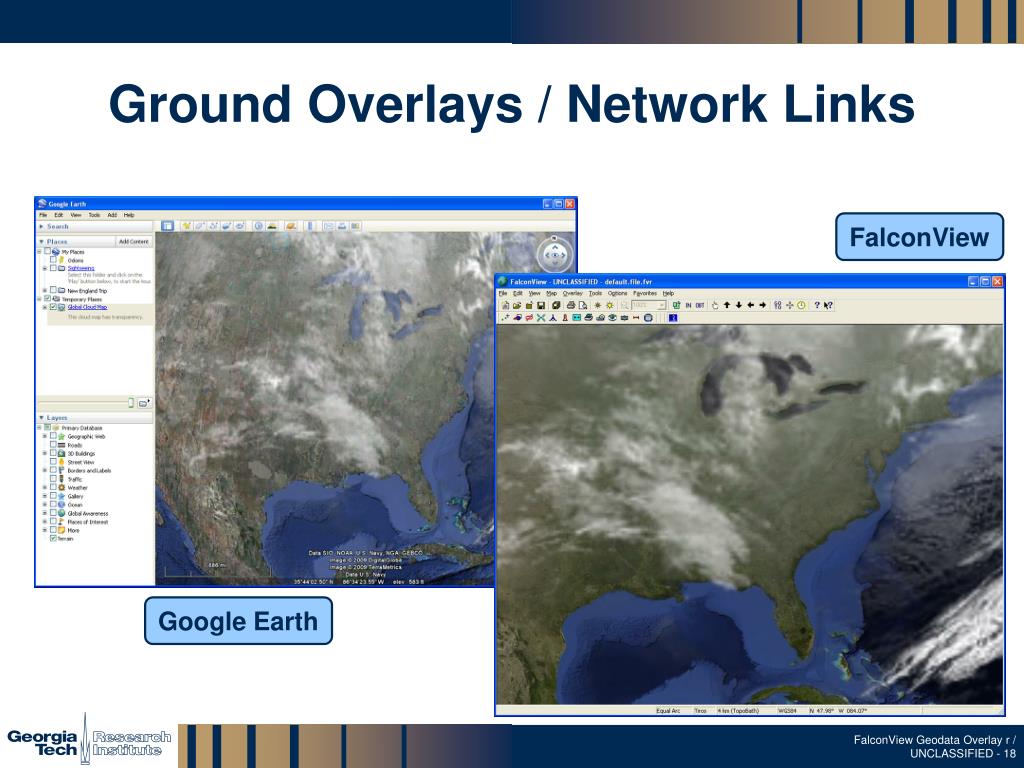1024x768 pixels.
Task: Expand the Geographic Web layer node
Action: [x=44, y=436]
